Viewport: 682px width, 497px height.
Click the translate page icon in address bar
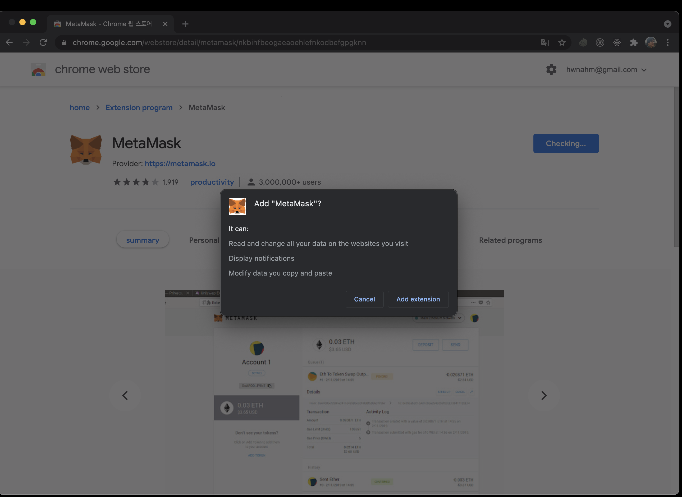545,43
